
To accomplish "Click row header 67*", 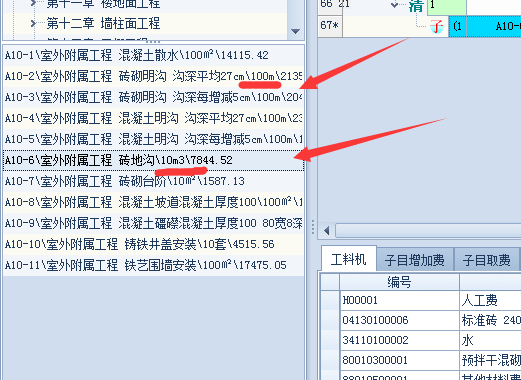I will coord(330,25).
